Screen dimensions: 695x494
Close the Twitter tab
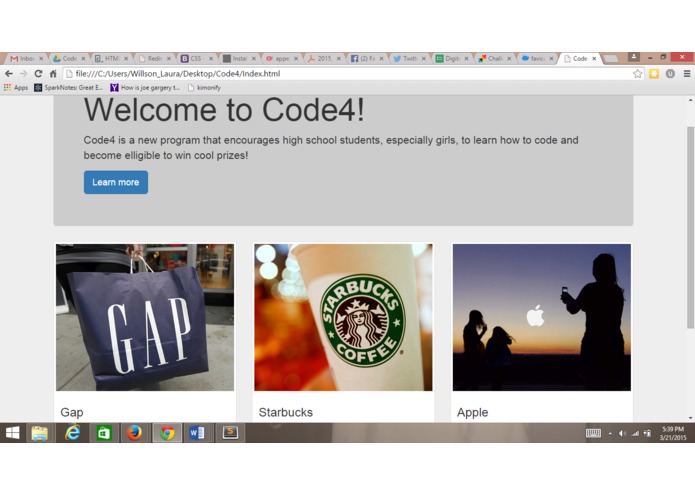click(424, 58)
